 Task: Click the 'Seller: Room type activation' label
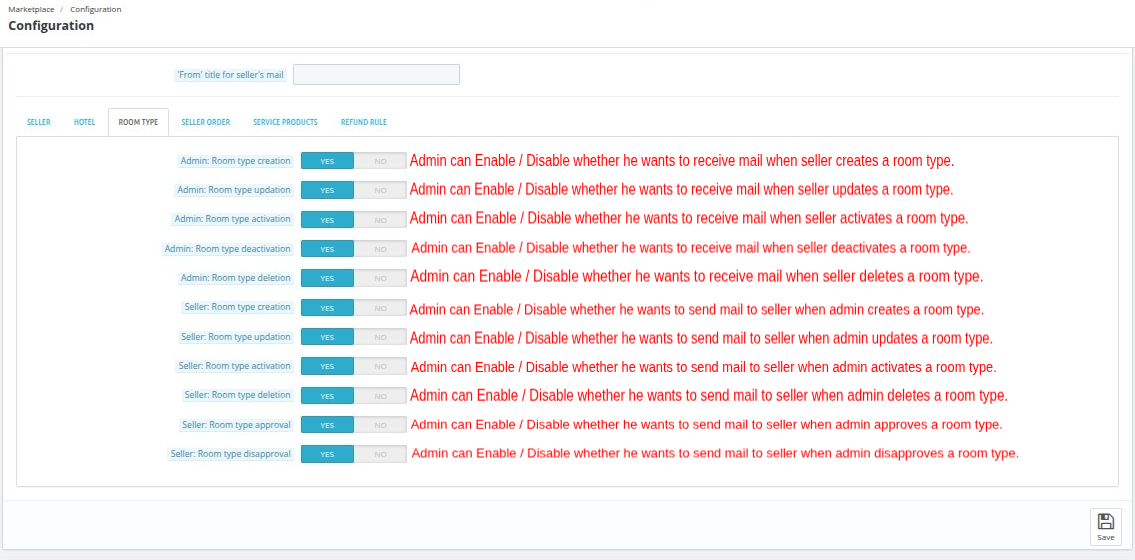(x=235, y=365)
